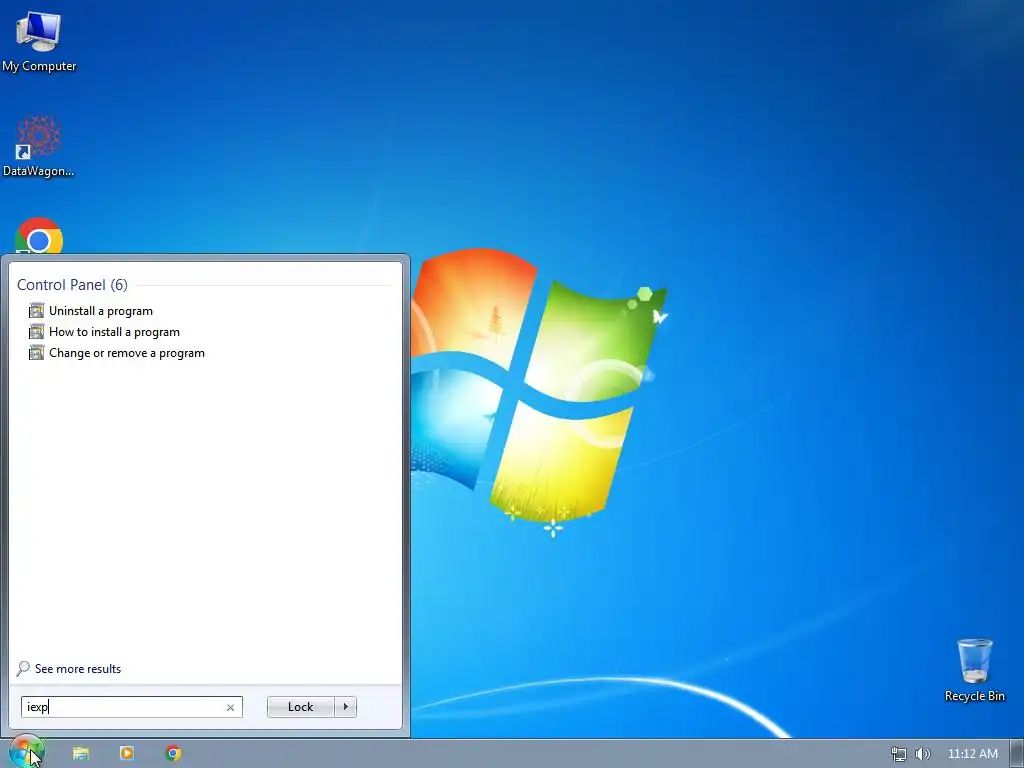This screenshot has width=1024, height=768.
Task: Click the icon beside Change or remove a program
Action: (37, 353)
